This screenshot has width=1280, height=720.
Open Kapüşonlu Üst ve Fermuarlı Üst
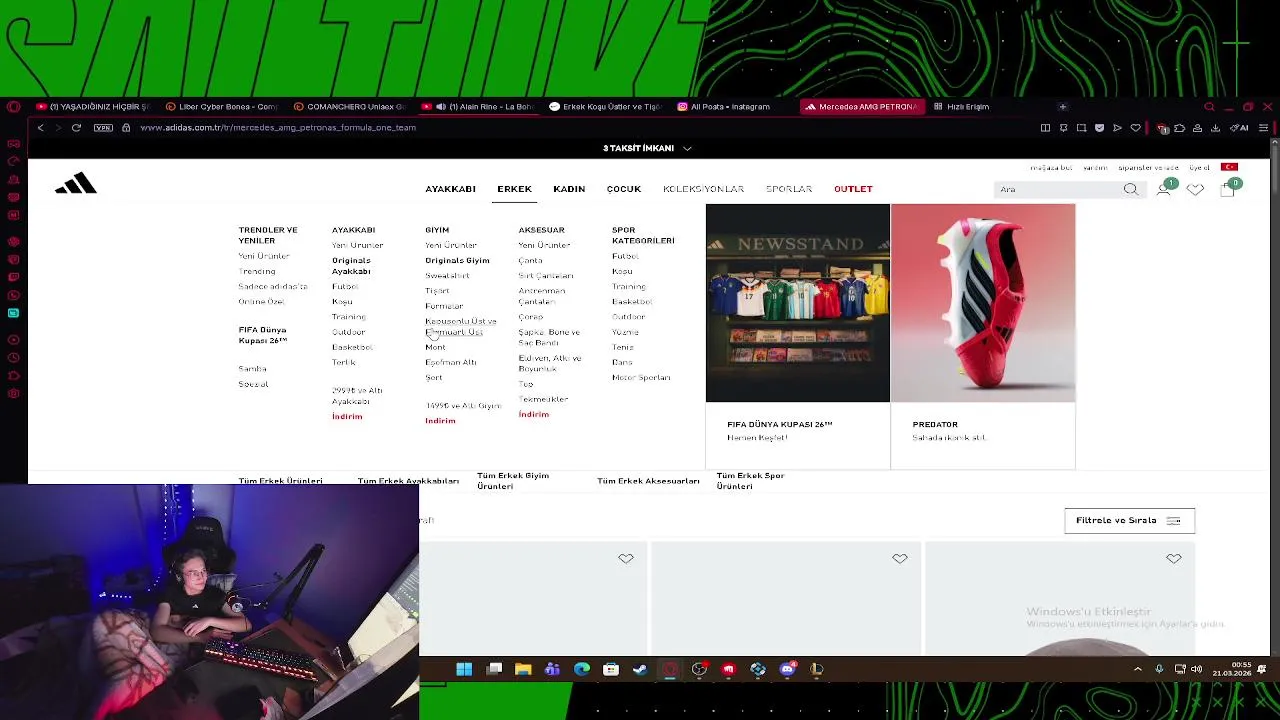(460, 327)
